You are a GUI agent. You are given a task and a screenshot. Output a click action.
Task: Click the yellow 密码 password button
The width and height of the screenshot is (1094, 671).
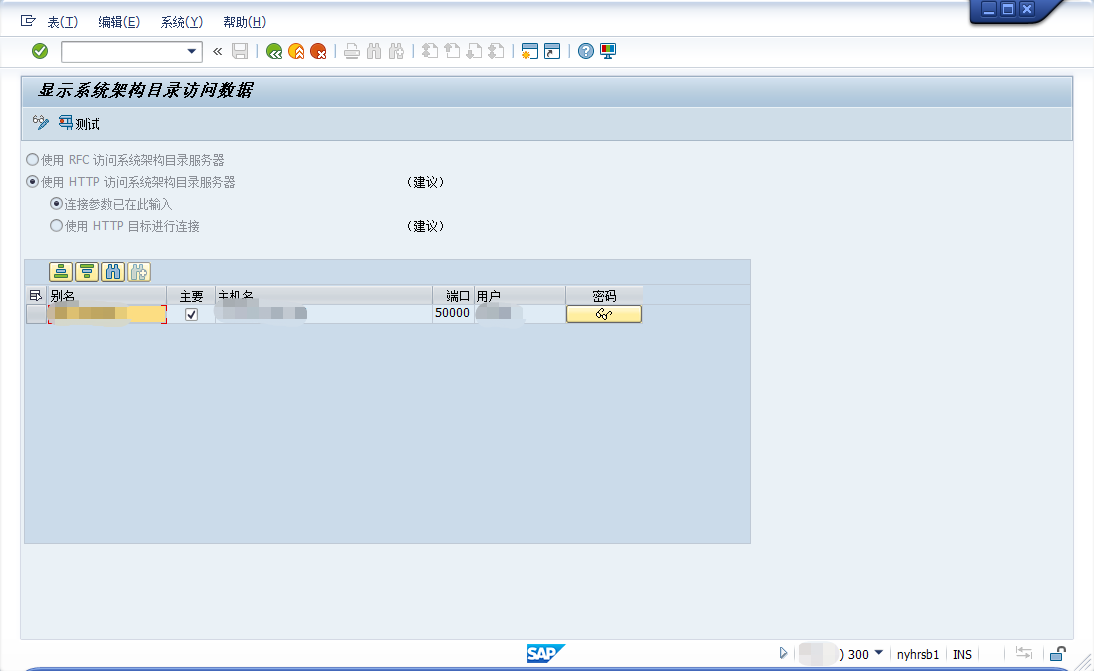(604, 314)
